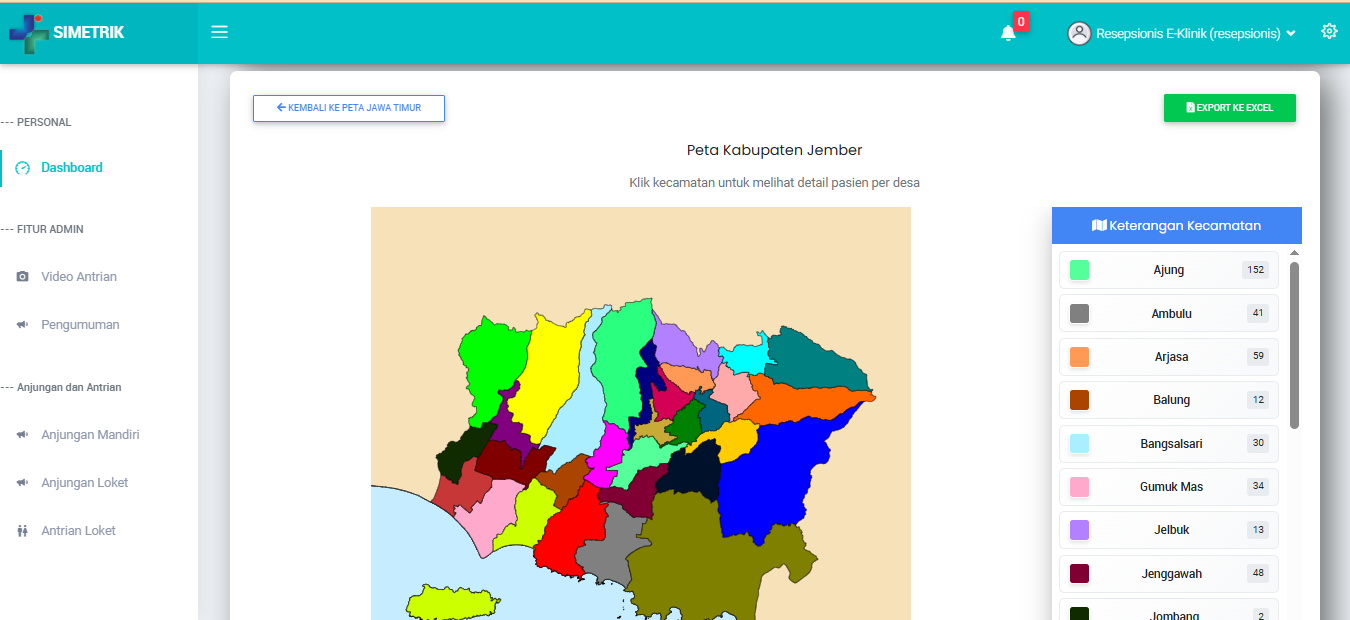Click the Export ke Excel button

tap(1230, 108)
